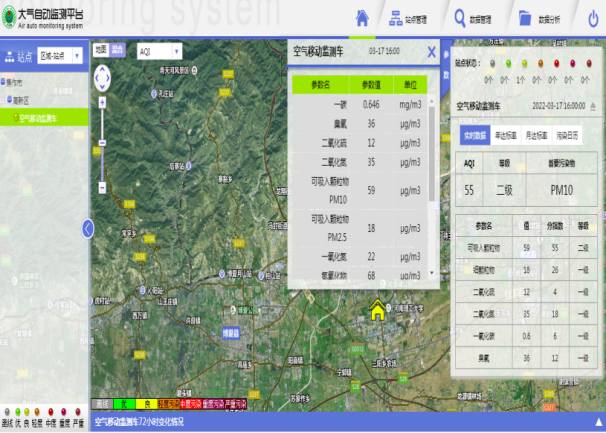The height and width of the screenshot is (433, 606).
Task: Go to the Home page icon
Action: coord(363,18)
